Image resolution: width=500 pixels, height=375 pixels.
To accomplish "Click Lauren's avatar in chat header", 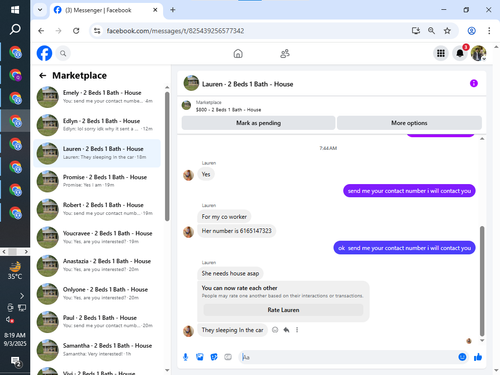I will 191,83.
